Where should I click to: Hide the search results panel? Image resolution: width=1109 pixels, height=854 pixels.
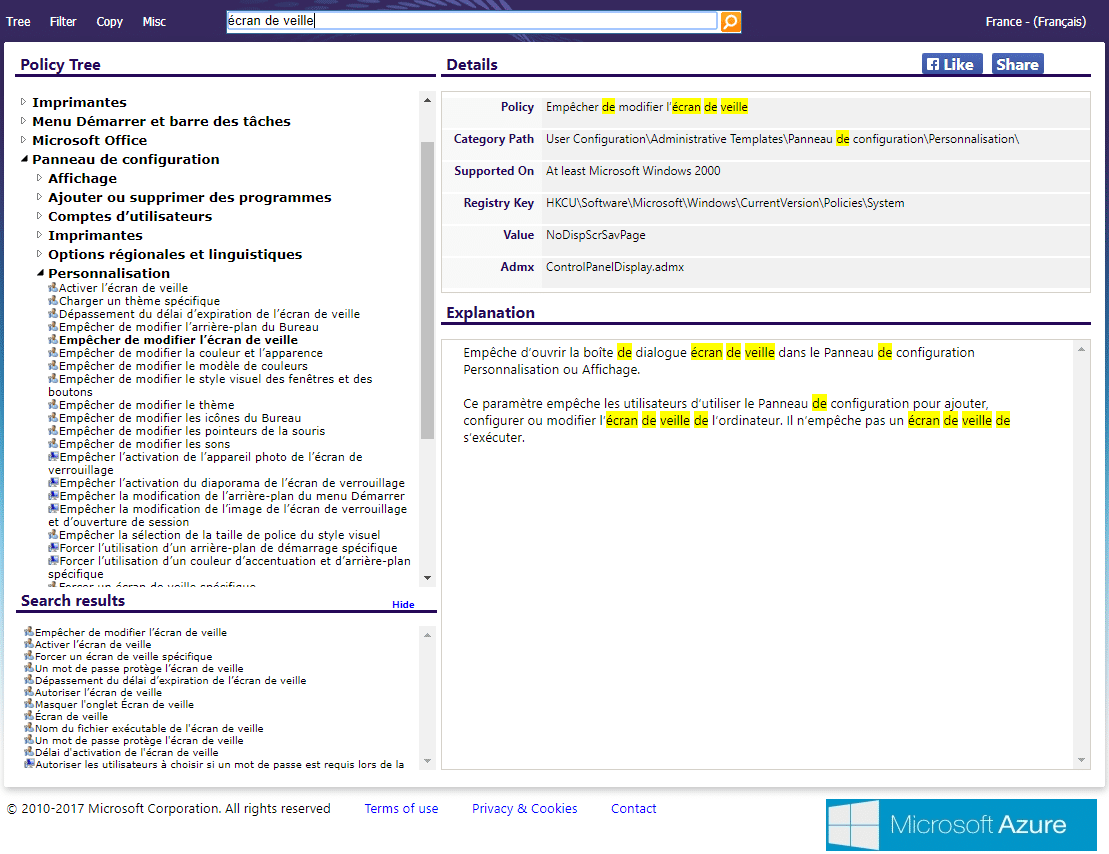pos(403,604)
